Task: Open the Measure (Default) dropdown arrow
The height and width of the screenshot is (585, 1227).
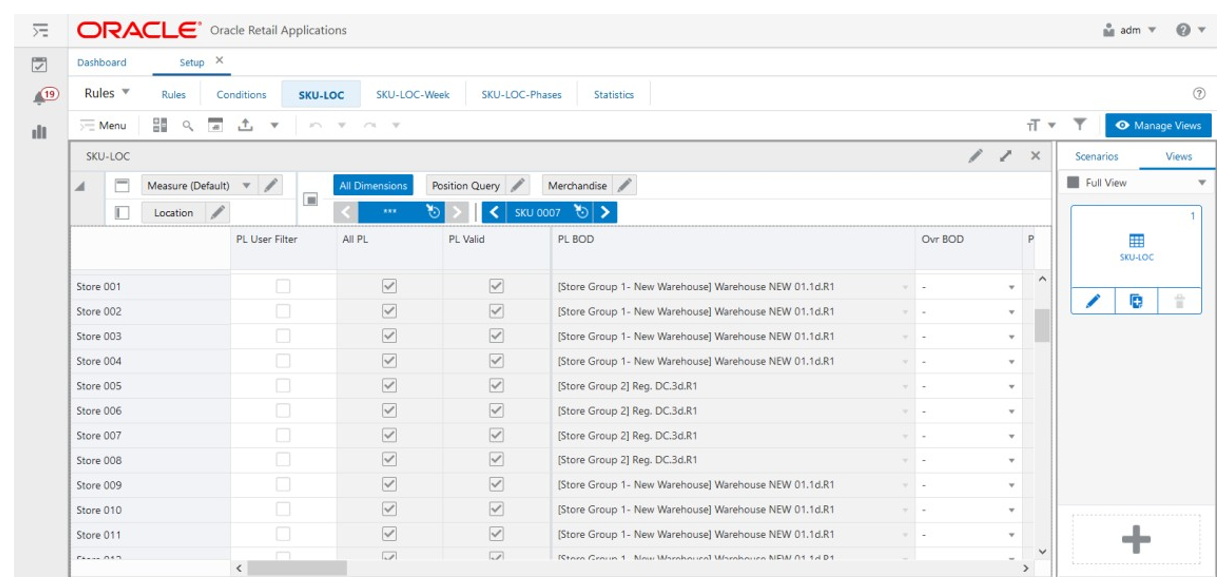Action: point(247,186)
